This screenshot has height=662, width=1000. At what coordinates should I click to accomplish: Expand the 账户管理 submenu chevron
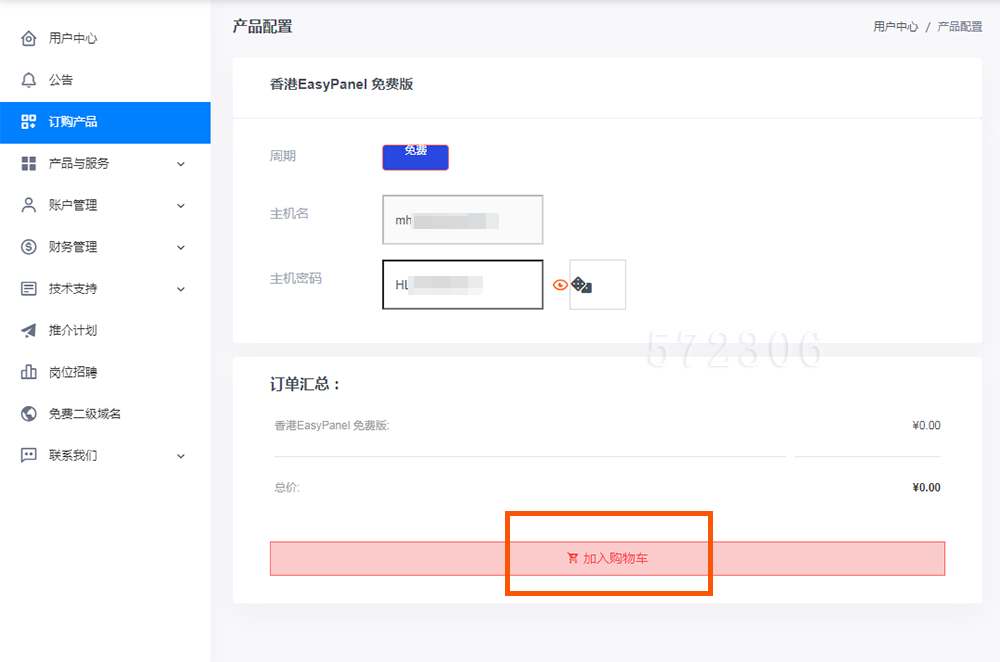(181, 205)
